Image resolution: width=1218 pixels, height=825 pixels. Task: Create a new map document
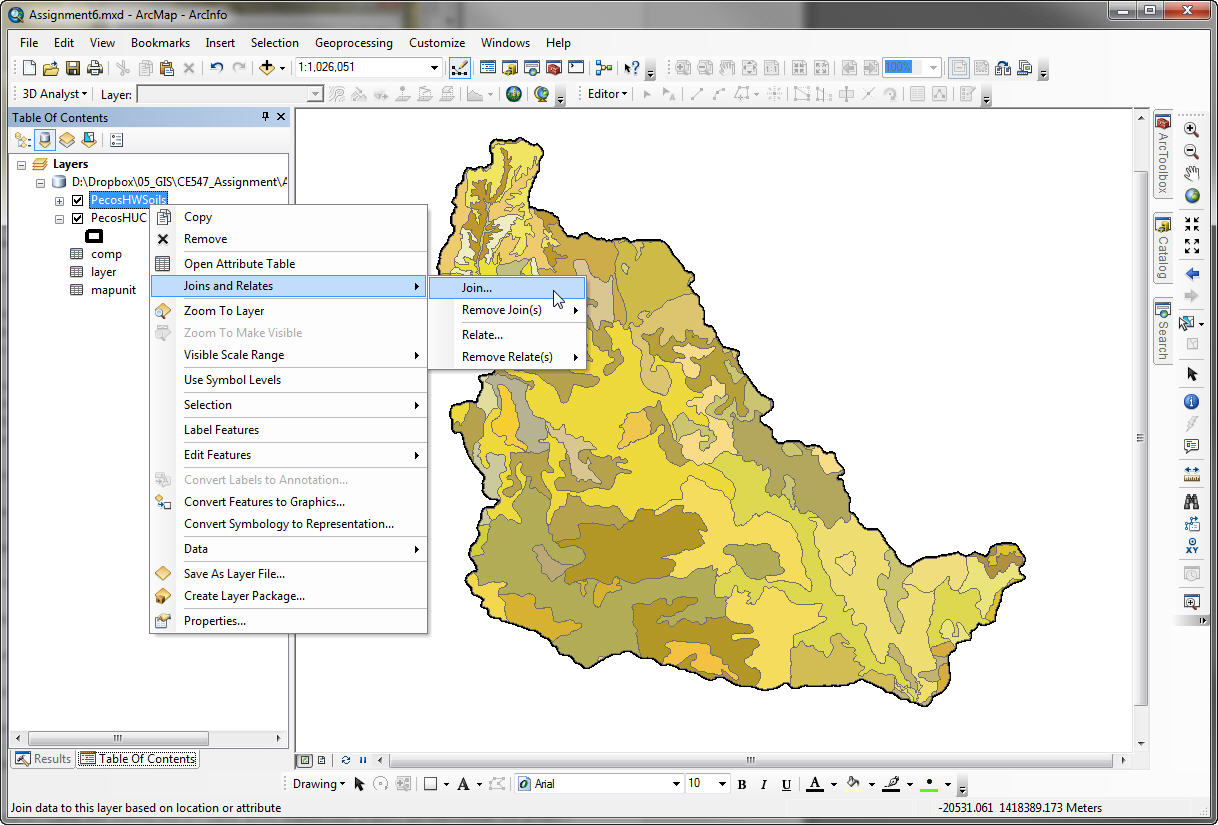(x=29, y=68)
